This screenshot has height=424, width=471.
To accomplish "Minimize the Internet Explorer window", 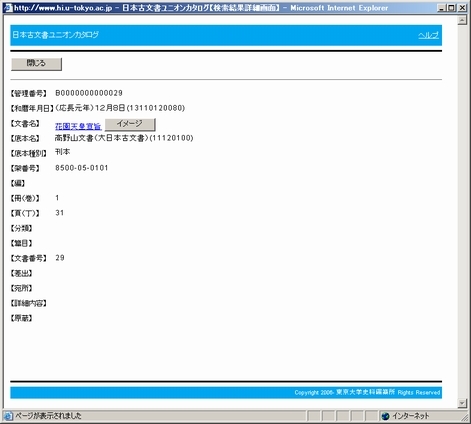I will (441, 8).
